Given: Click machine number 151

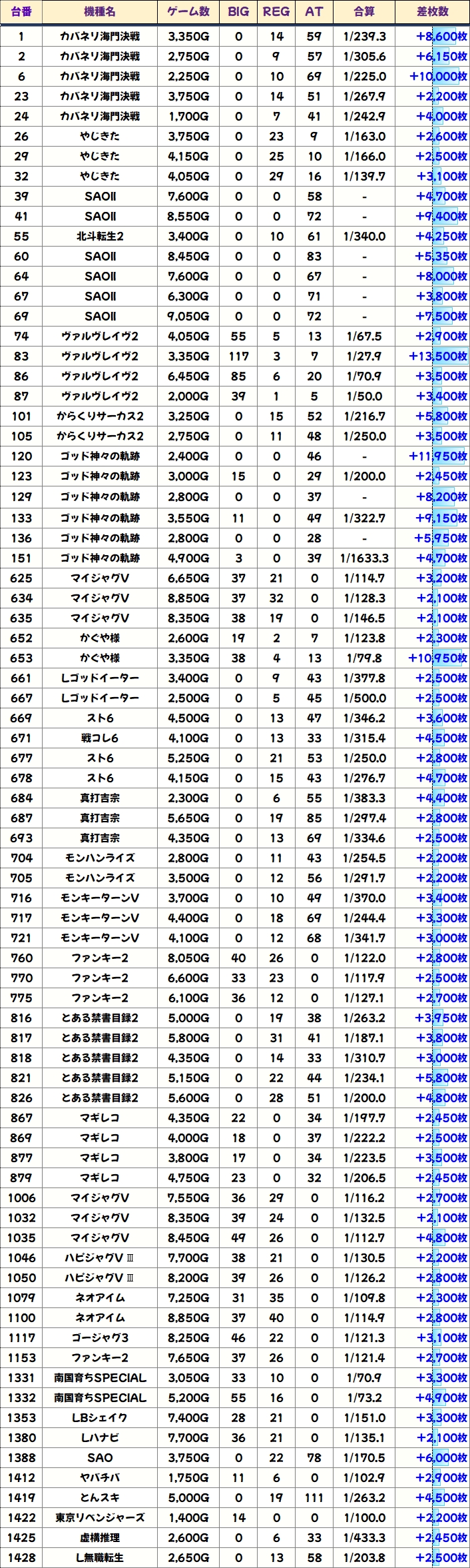Looking at the screenshot, I should coord(21,558).
